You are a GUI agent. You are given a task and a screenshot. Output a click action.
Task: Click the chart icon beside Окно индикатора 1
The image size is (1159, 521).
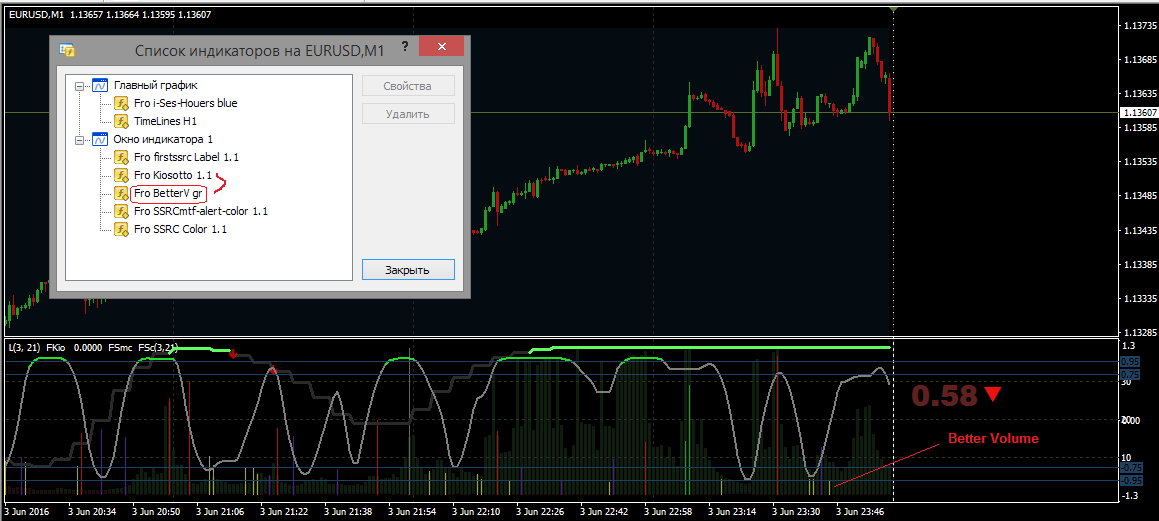click(x=100, y=139)
